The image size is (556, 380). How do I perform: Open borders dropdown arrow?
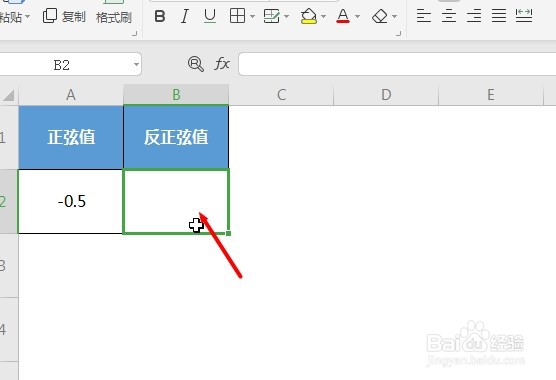[252, 16]
